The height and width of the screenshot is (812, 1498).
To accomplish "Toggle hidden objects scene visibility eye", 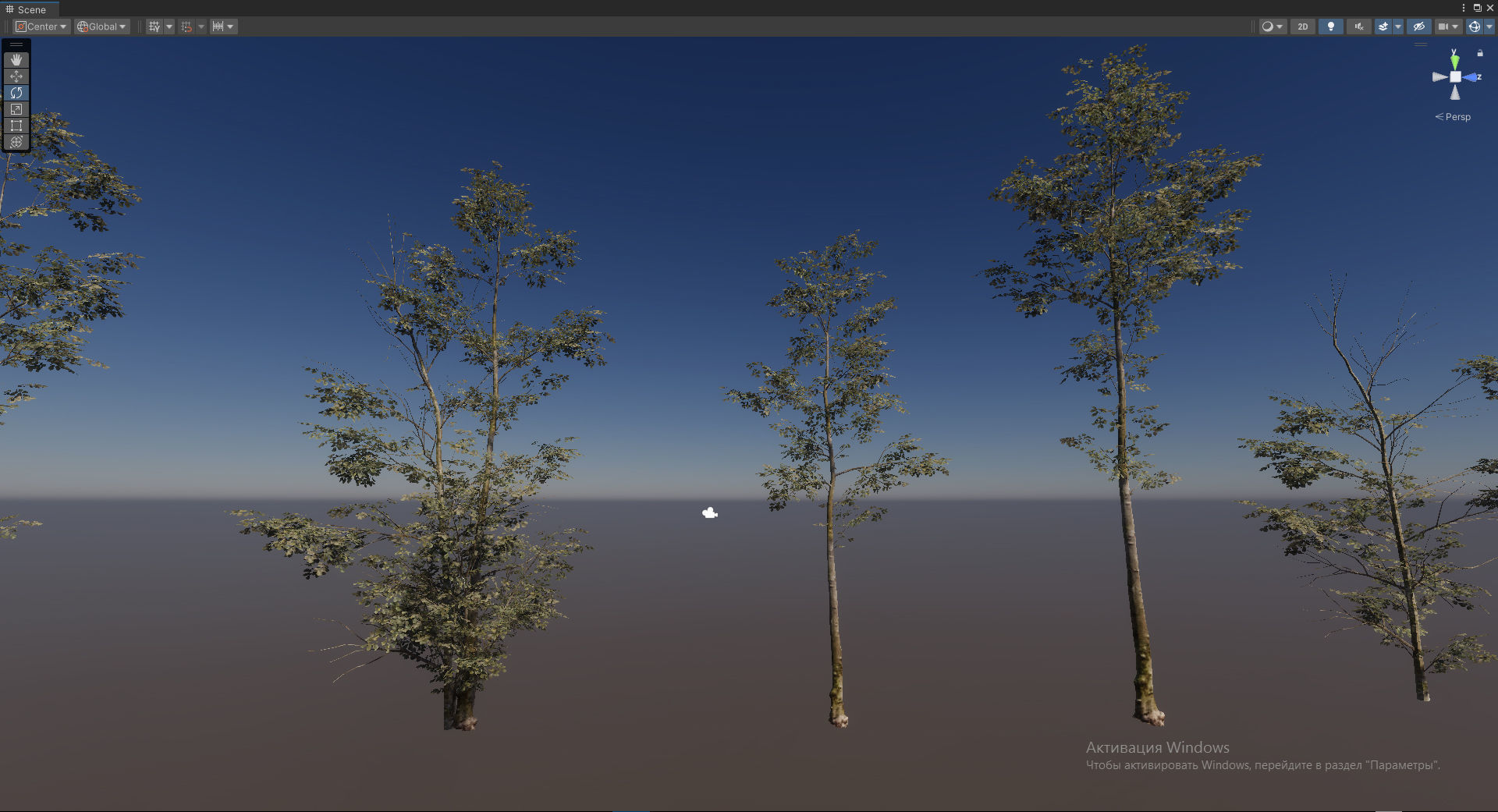I will (1419, 27).
